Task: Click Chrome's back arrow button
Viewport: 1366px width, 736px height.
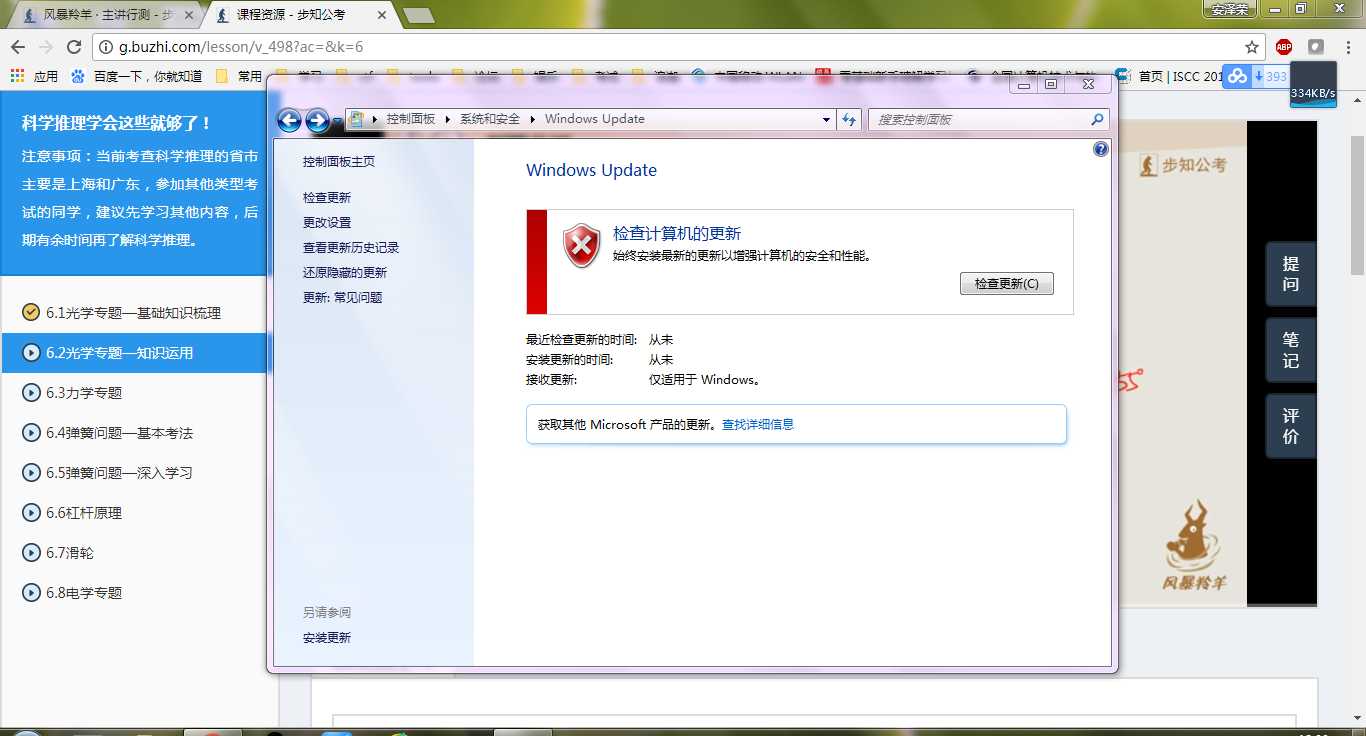Action: (x=18, y=47)
